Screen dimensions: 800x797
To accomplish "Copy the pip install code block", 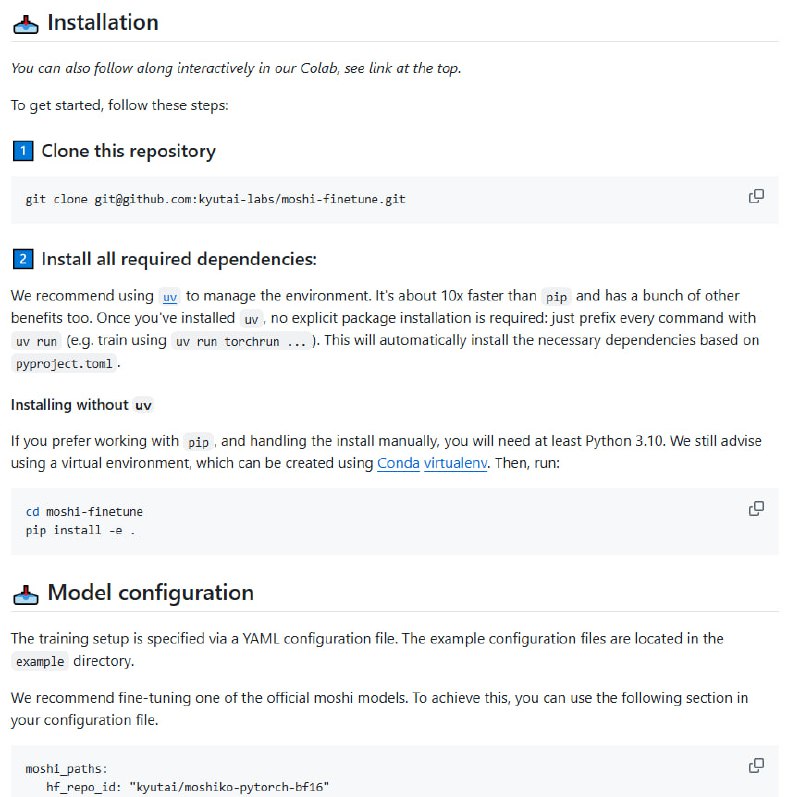I will coord(756,509).
